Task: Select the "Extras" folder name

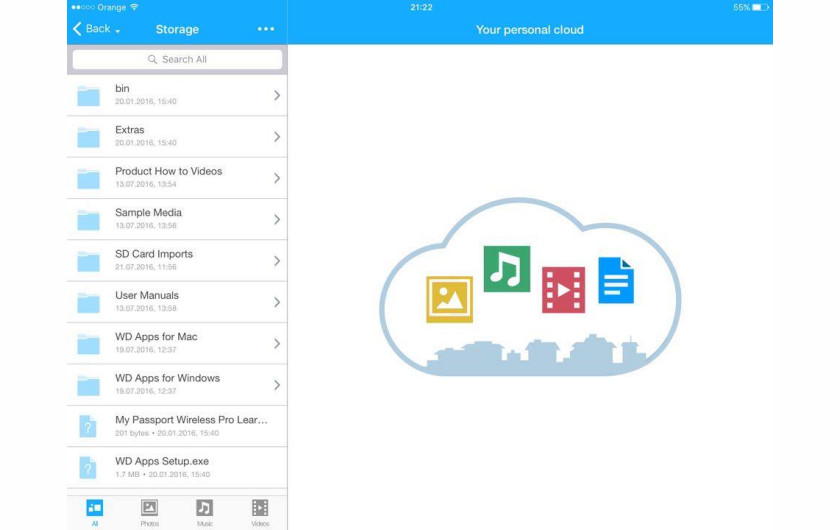Action: [130, 130]
